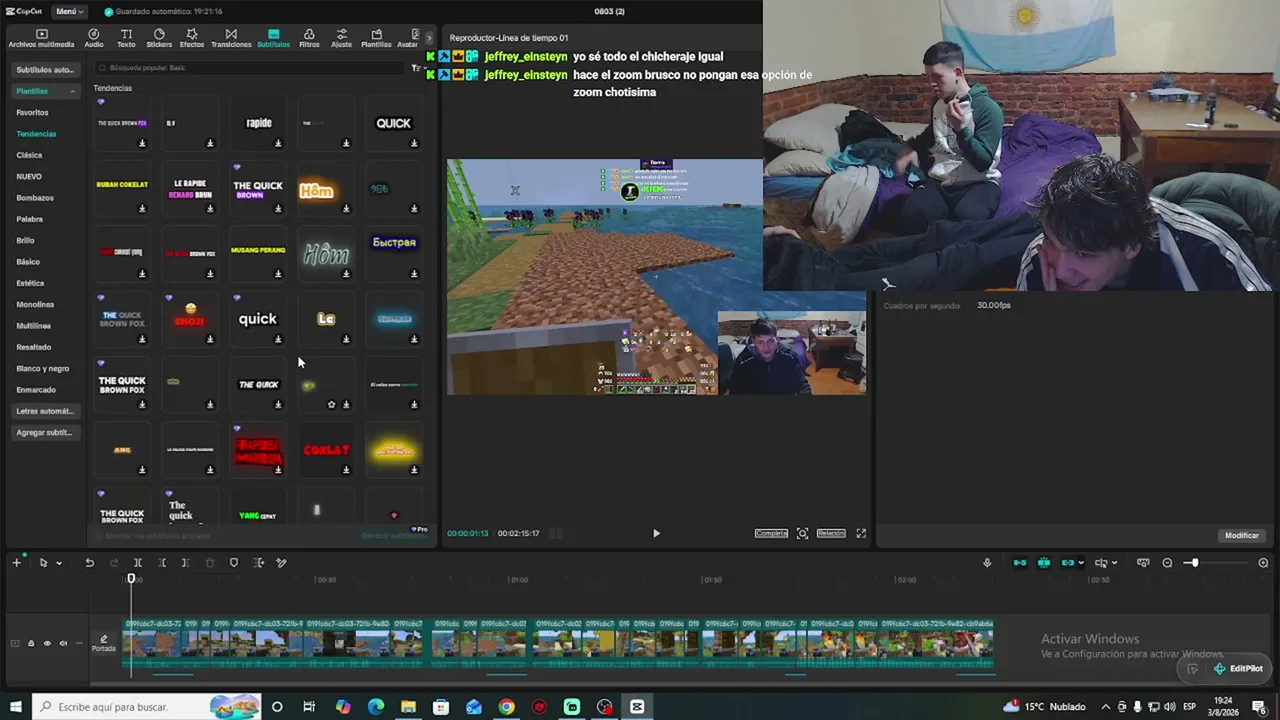This screenshot has width=1280, height=720.
Task: Click the Modificar button
Action: tap(1242, 535)
